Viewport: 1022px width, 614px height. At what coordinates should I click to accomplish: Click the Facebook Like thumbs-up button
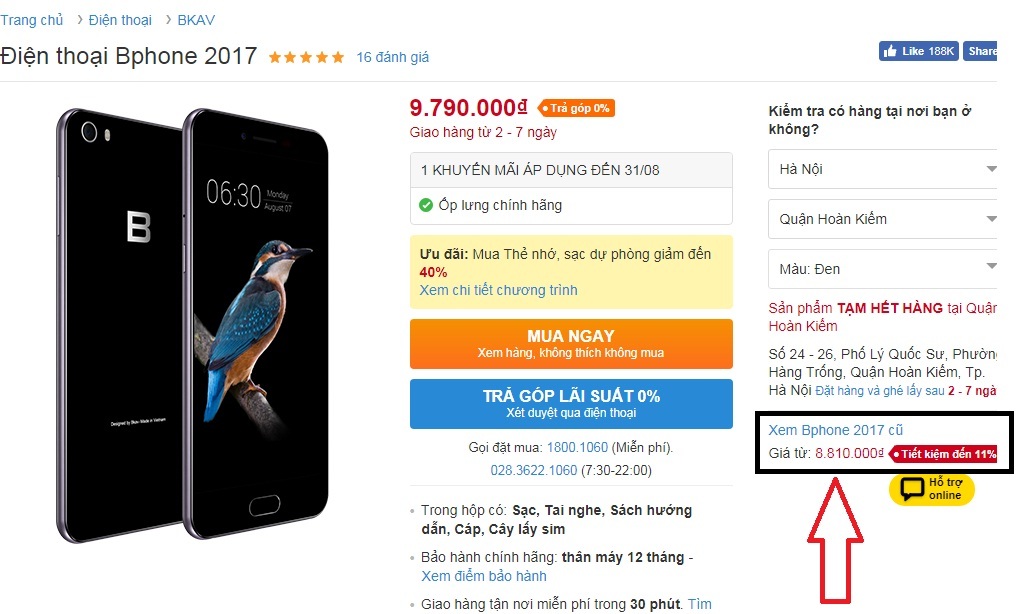click(918, 51)
